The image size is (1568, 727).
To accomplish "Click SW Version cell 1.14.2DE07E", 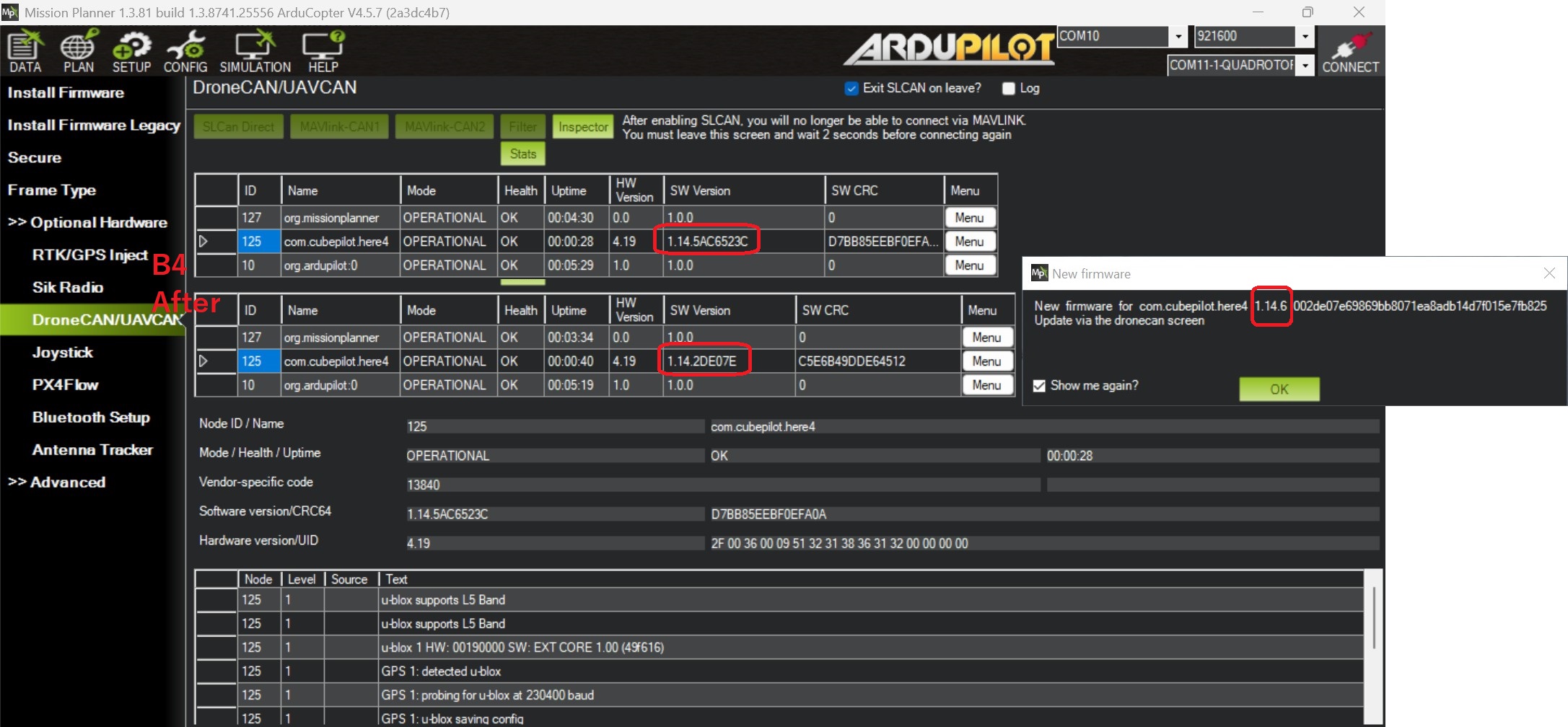I will (729, 361).
